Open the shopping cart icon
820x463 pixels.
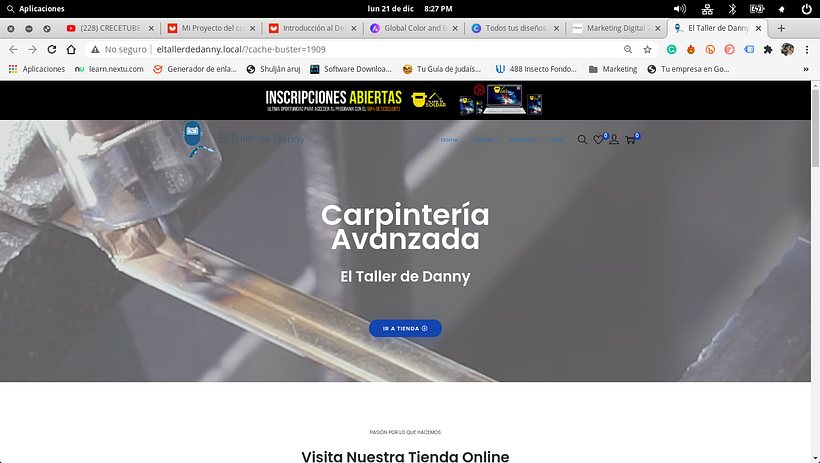[630, 140]
